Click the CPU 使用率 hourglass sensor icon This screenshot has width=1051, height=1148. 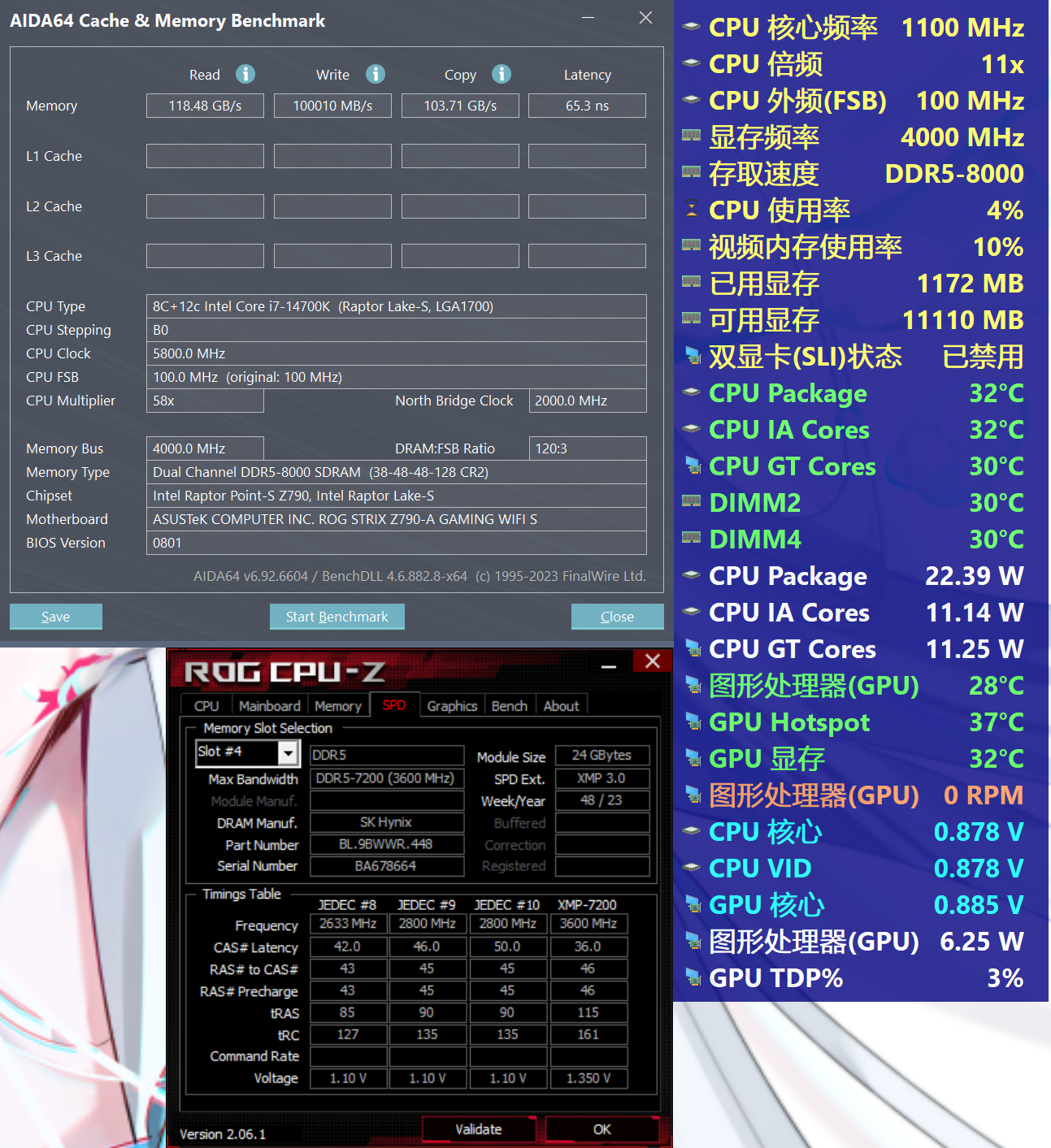(692, 210)
